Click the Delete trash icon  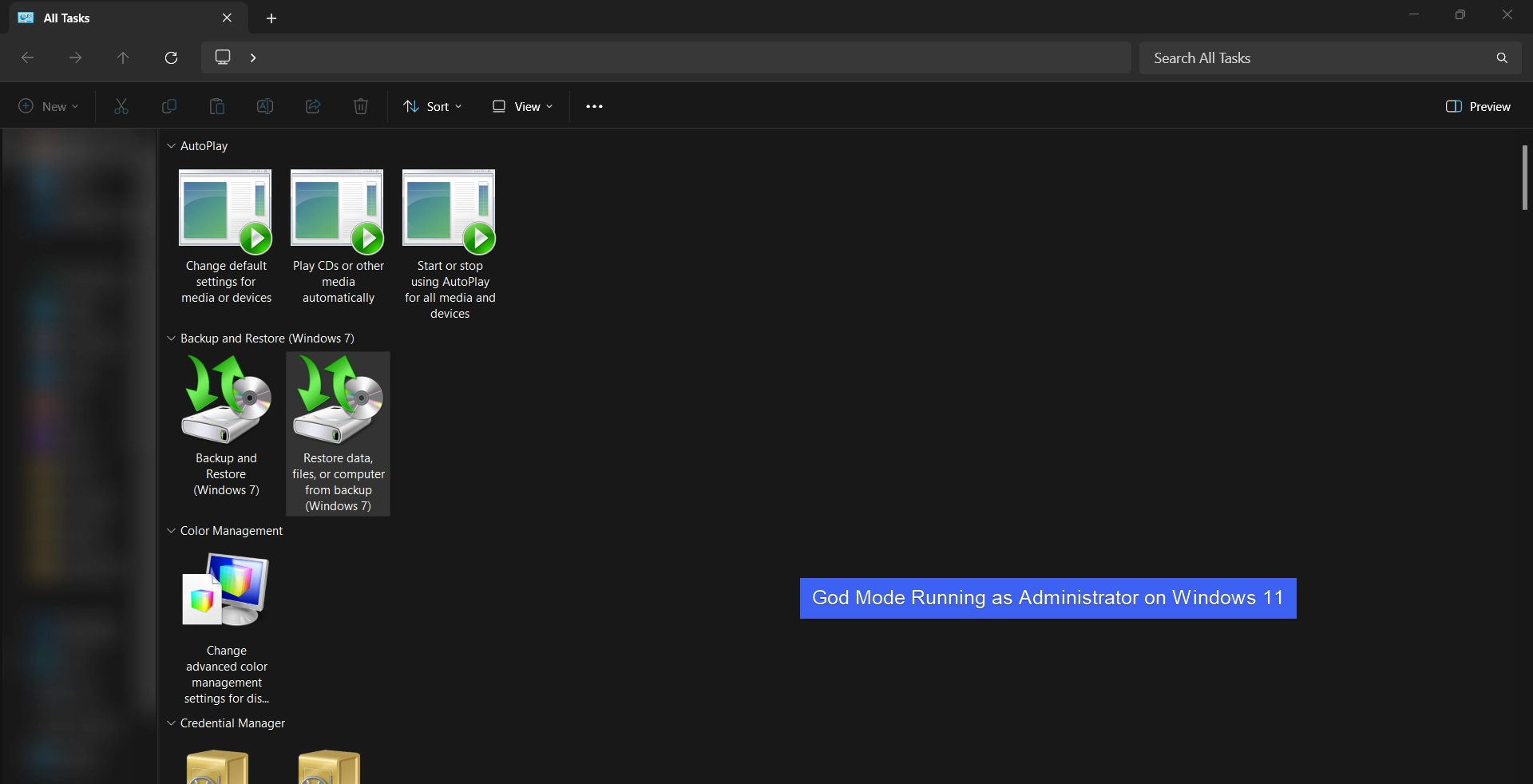tap(361, 106)
